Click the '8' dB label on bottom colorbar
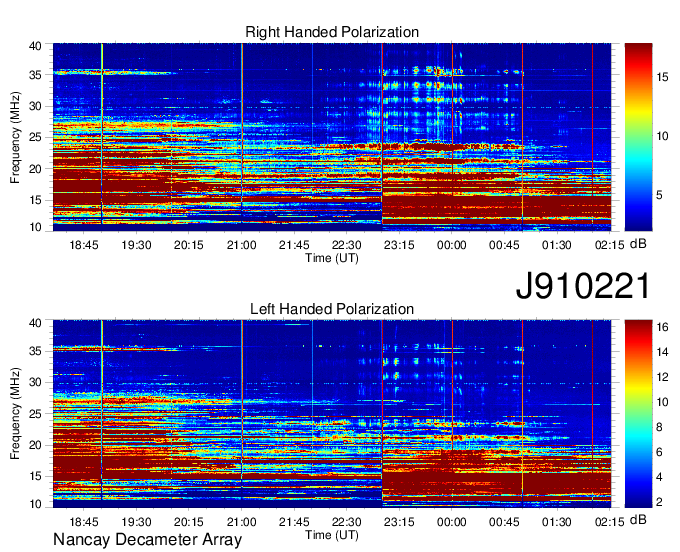This screenshot has width=680, height=552. point(659,427)
